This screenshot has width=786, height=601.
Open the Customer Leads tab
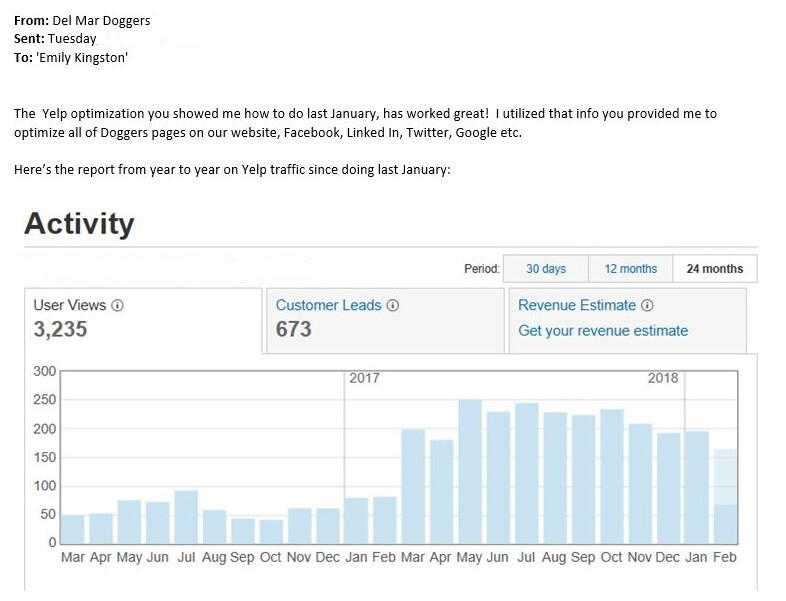[x=383, y=318]
